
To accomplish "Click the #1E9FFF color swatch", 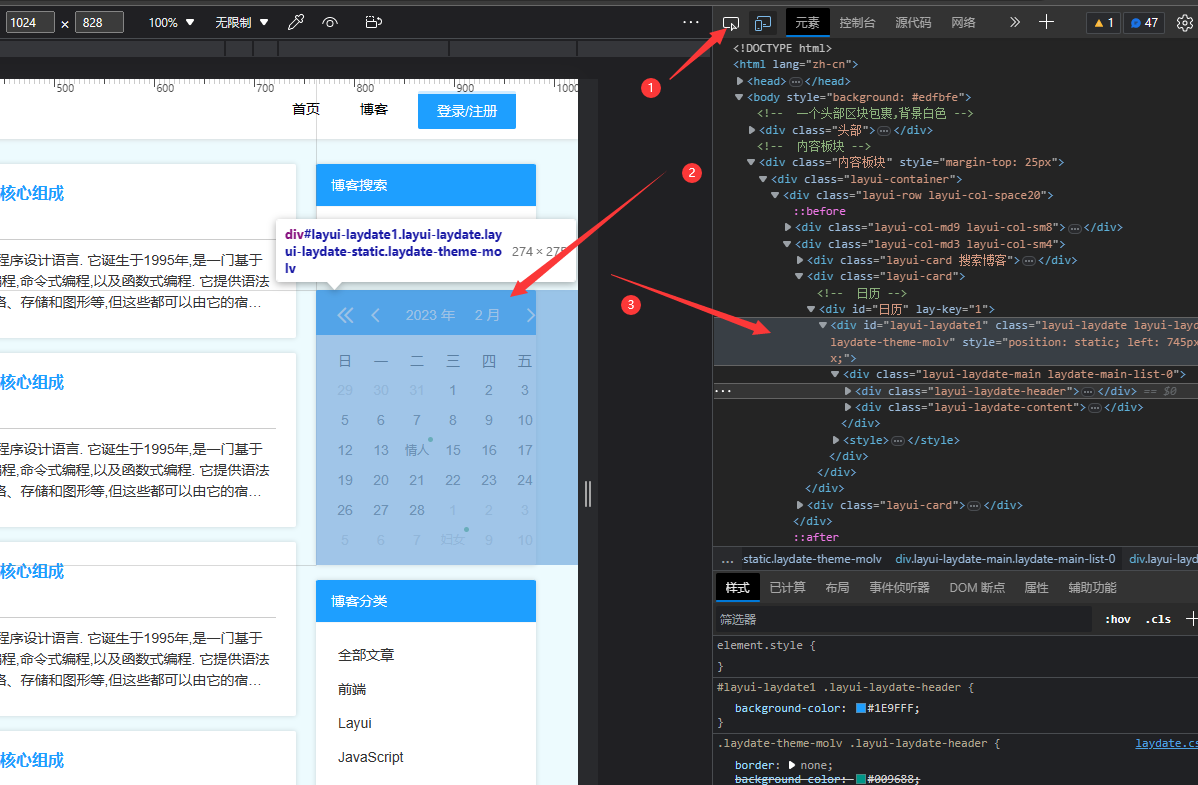I will pyautogui.click(x=860, y=709).
